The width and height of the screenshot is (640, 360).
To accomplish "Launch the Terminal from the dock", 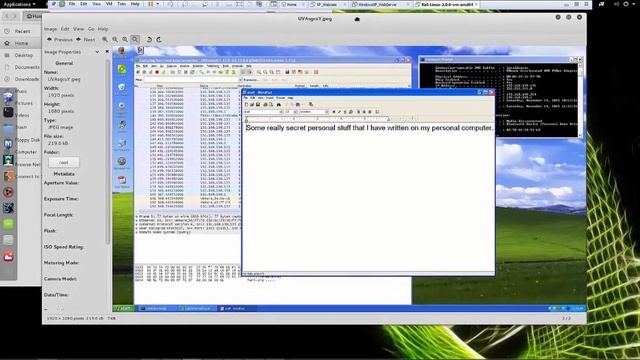I will [8, 112].
